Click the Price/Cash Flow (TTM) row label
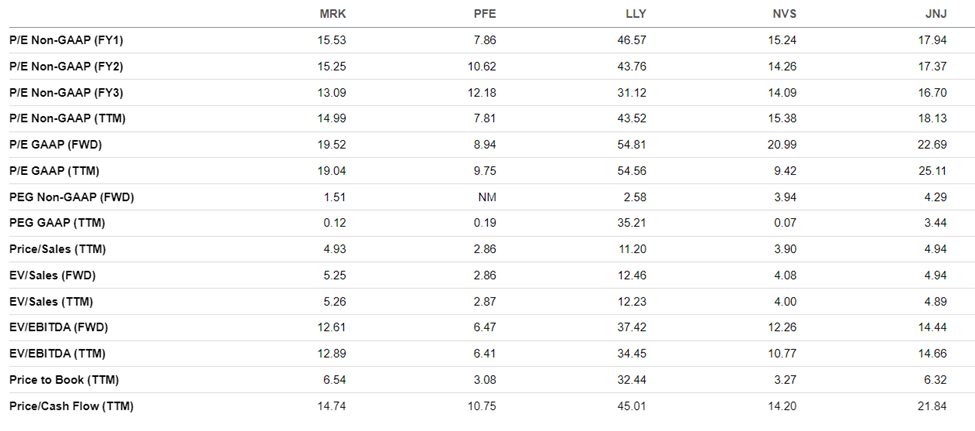 point(72,406)
